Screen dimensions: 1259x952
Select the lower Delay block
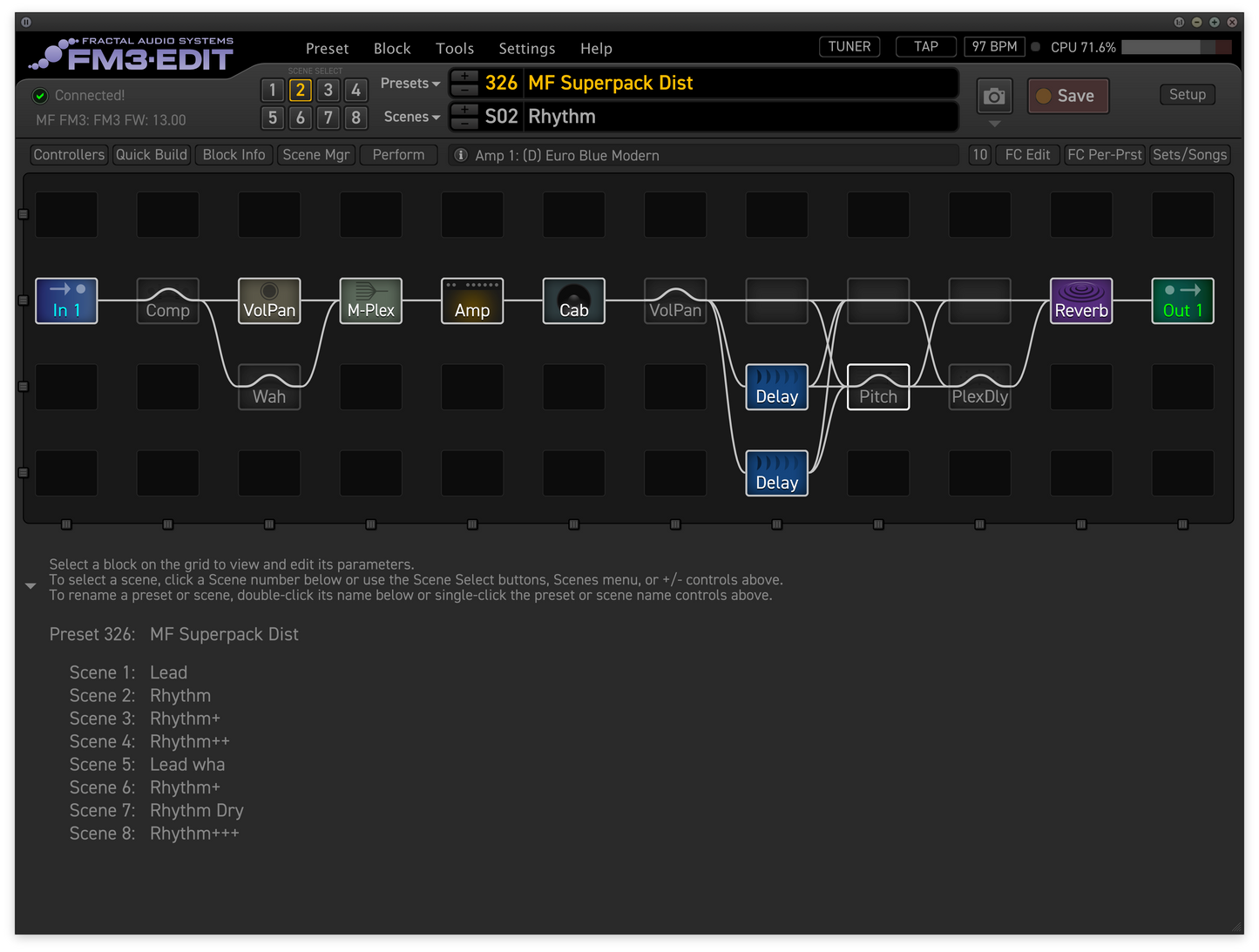click(777, 473)
